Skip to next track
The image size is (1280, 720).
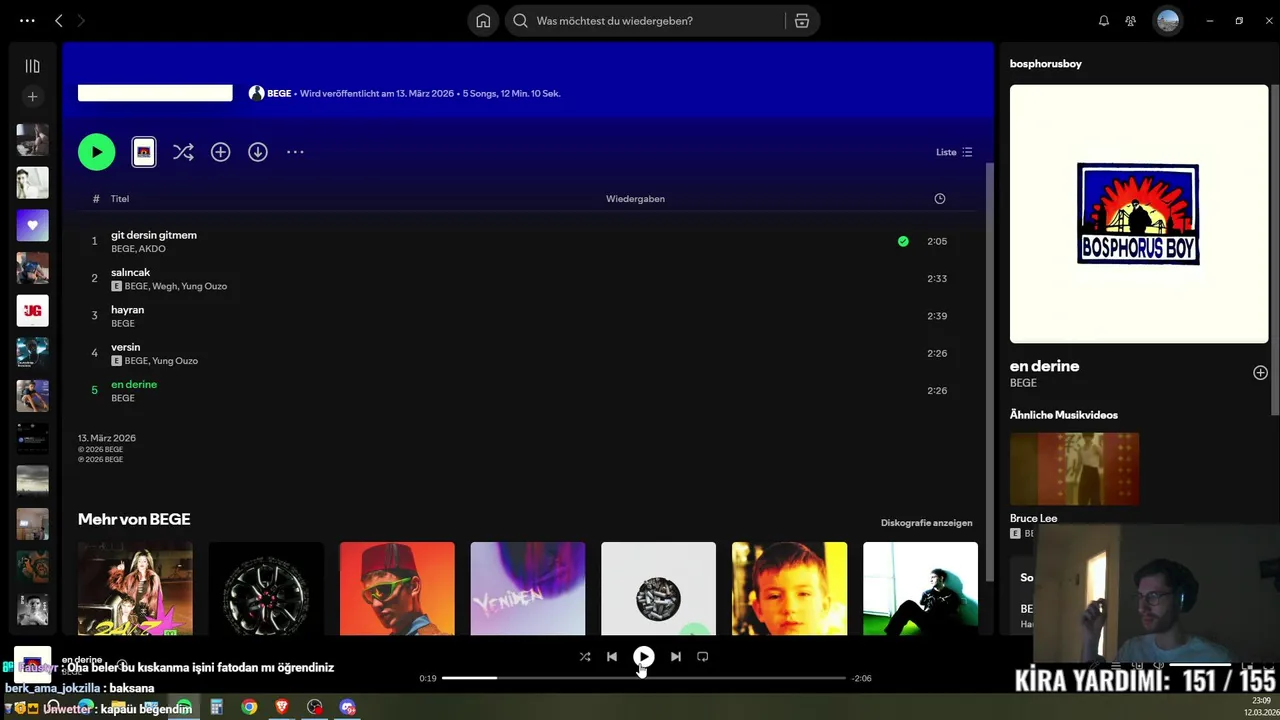pyautogui.click(x=675, y=657)
